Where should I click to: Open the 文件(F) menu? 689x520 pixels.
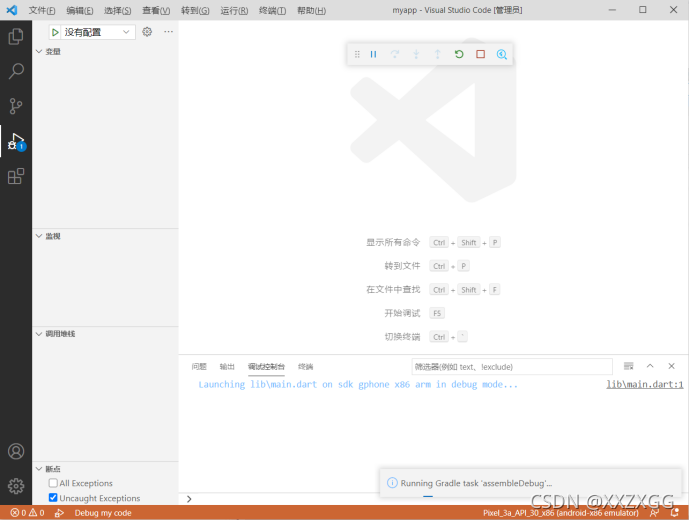42,10
